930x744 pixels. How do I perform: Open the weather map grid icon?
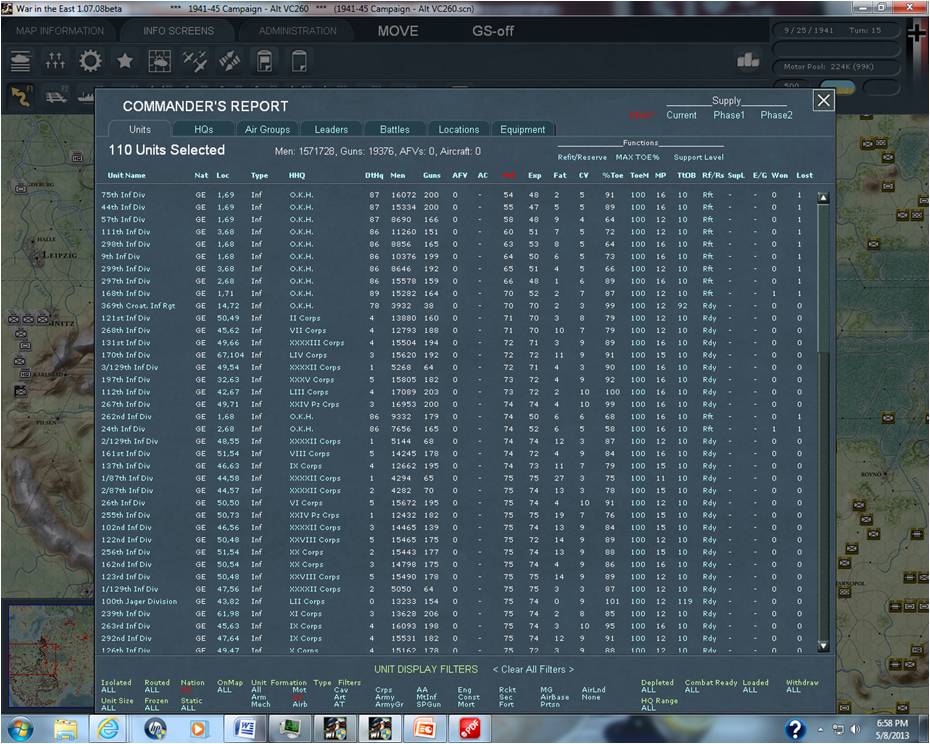click(160, 61)
